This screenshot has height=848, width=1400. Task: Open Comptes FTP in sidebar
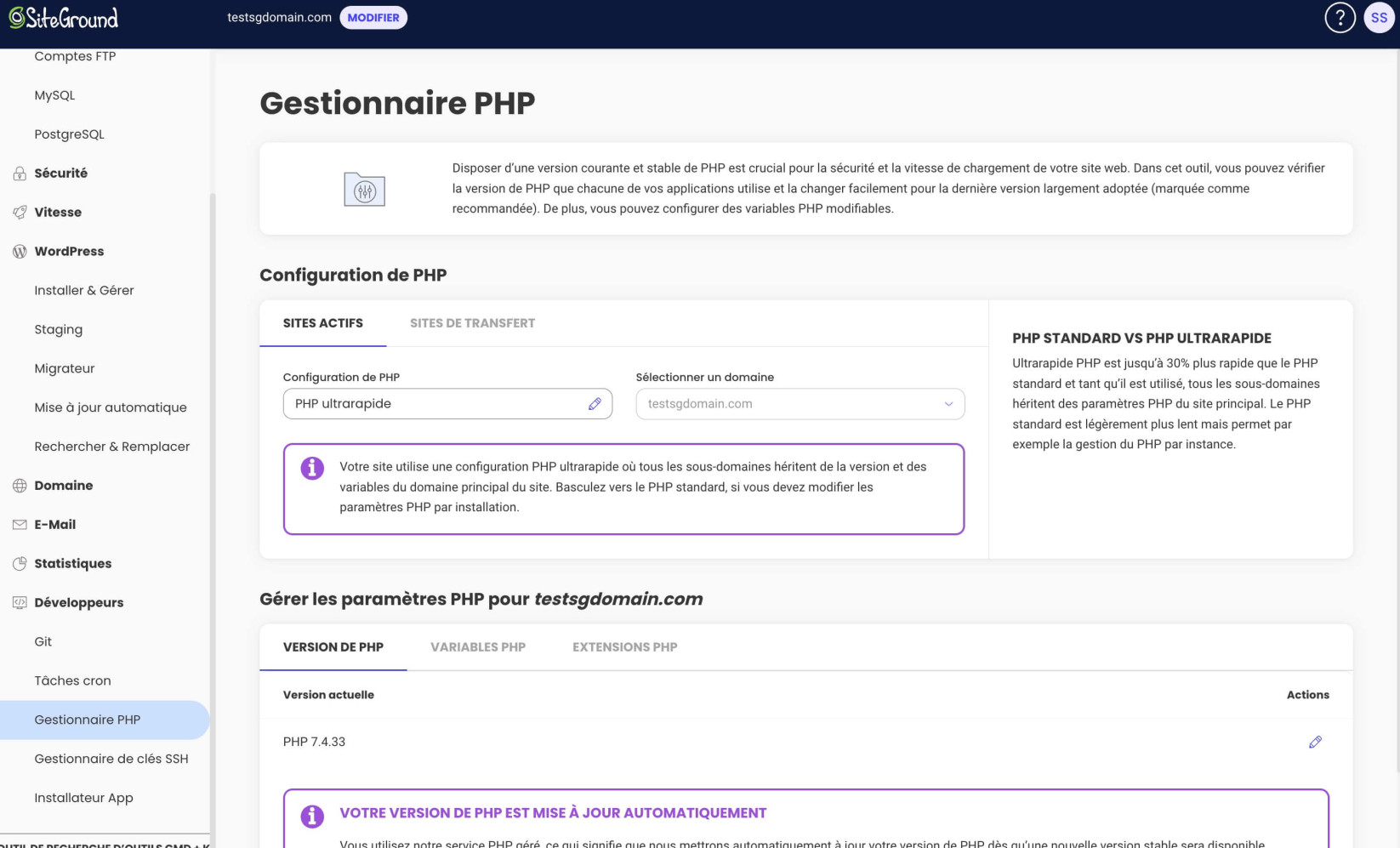click(x=75, y=56)
